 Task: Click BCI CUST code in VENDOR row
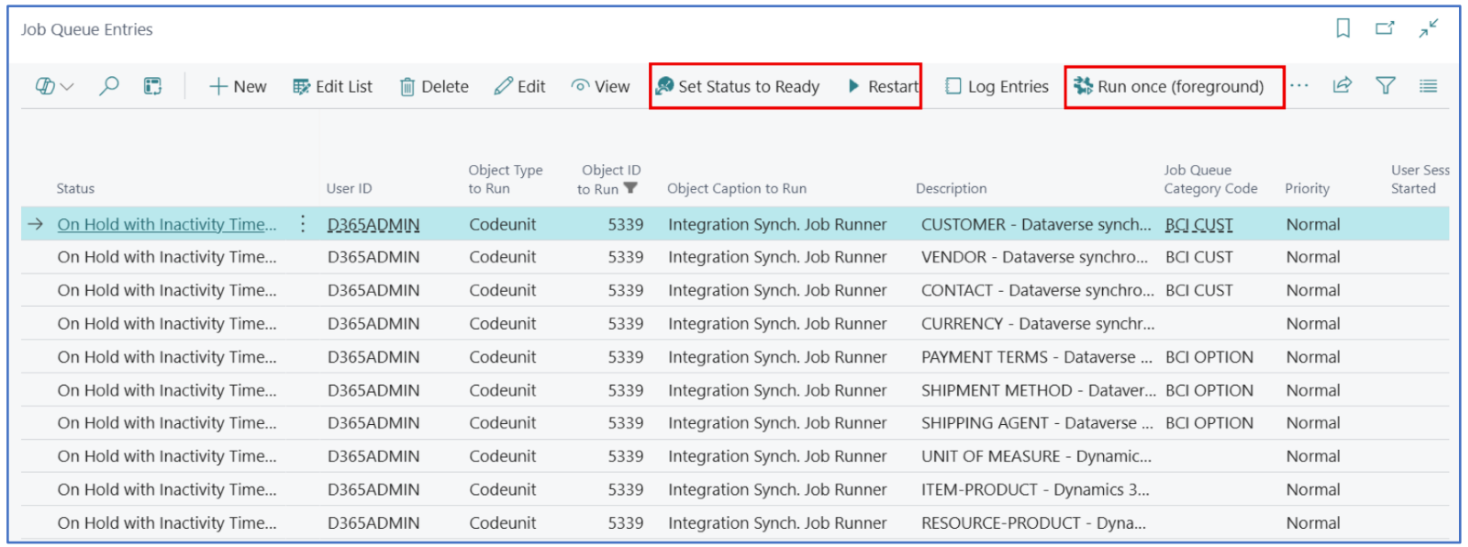[1199, 257]
